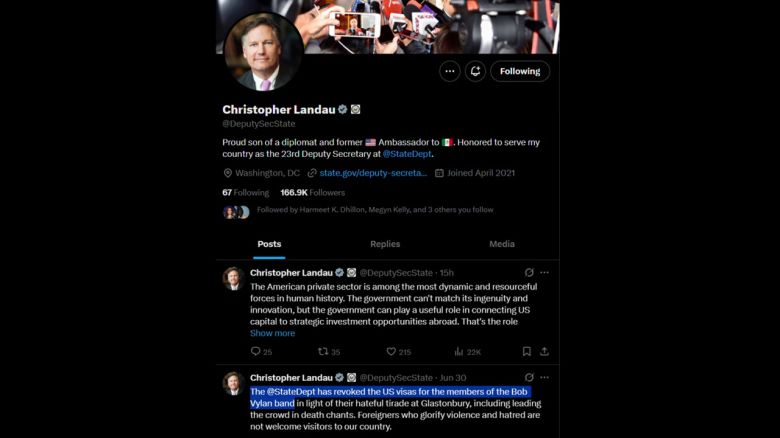
Task: Open the @StateDept mention in bio
Action: [x=407, y=154]
